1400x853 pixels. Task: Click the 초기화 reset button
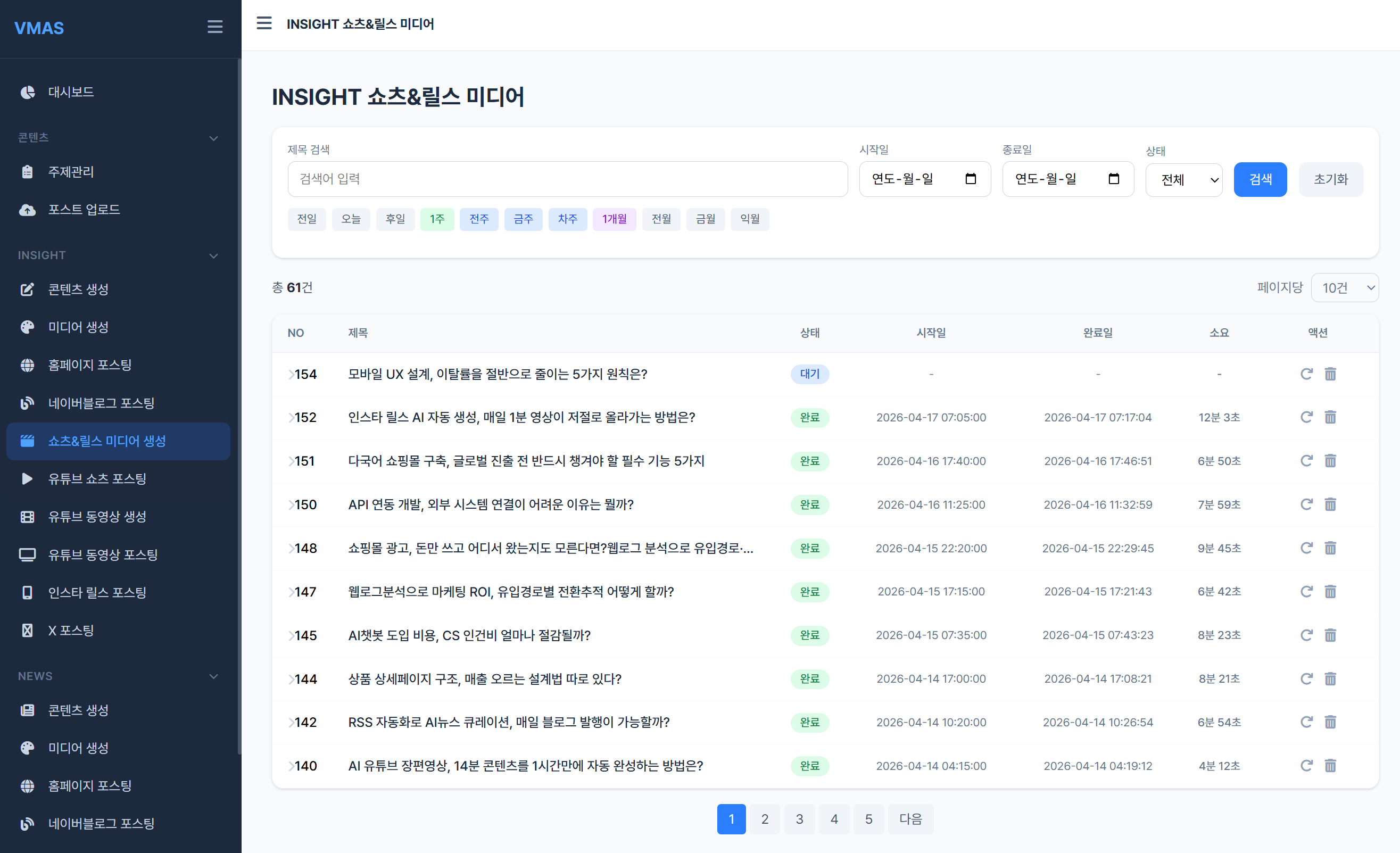coord(1330,179)
